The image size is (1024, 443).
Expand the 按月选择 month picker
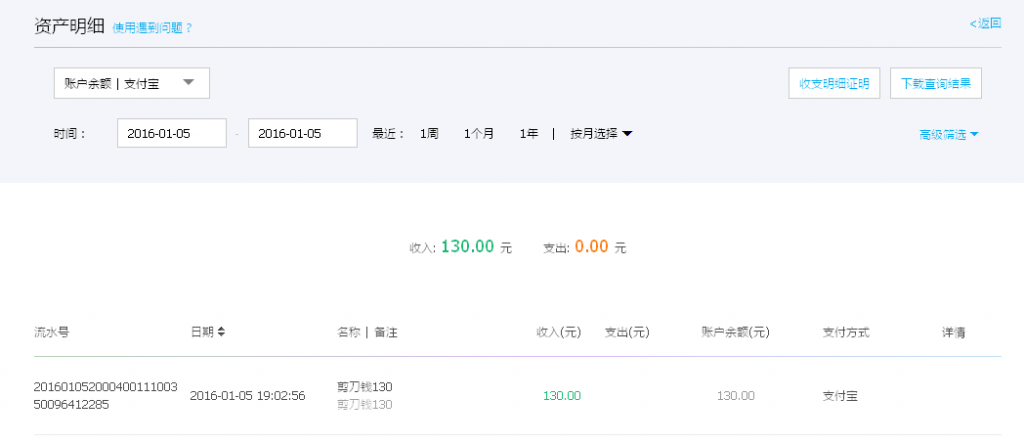pyautogui.click(x=601, y=133)
